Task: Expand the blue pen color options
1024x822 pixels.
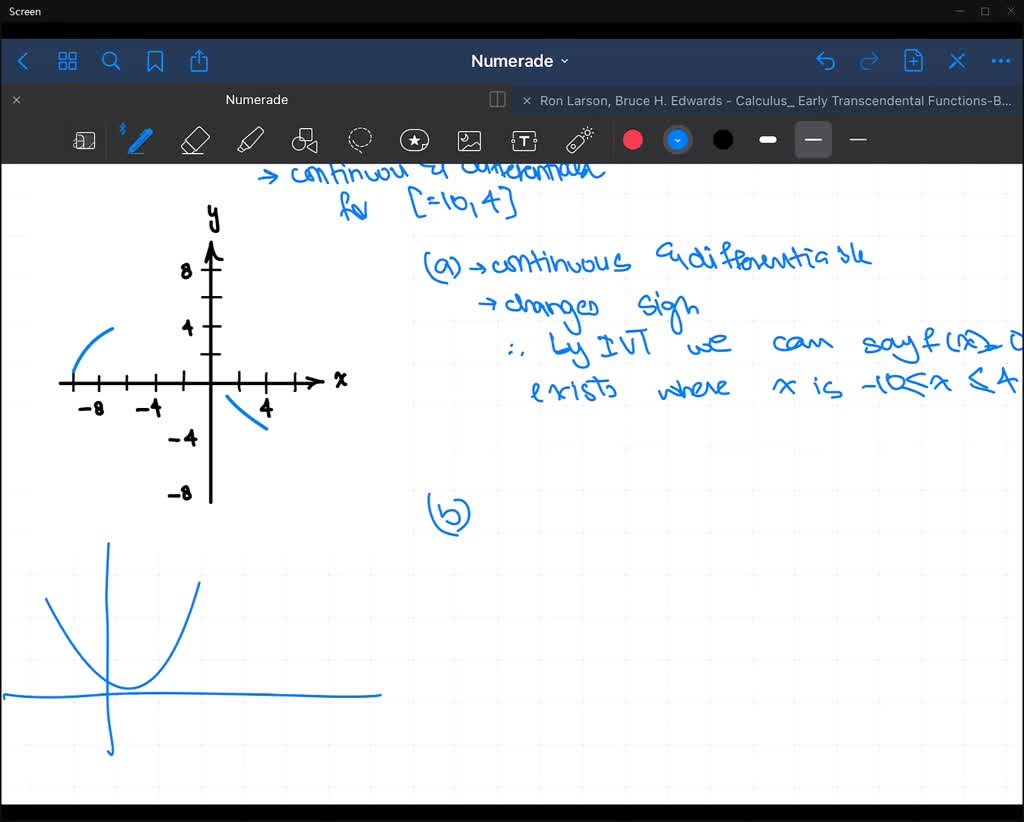Action: pos(678,140)
